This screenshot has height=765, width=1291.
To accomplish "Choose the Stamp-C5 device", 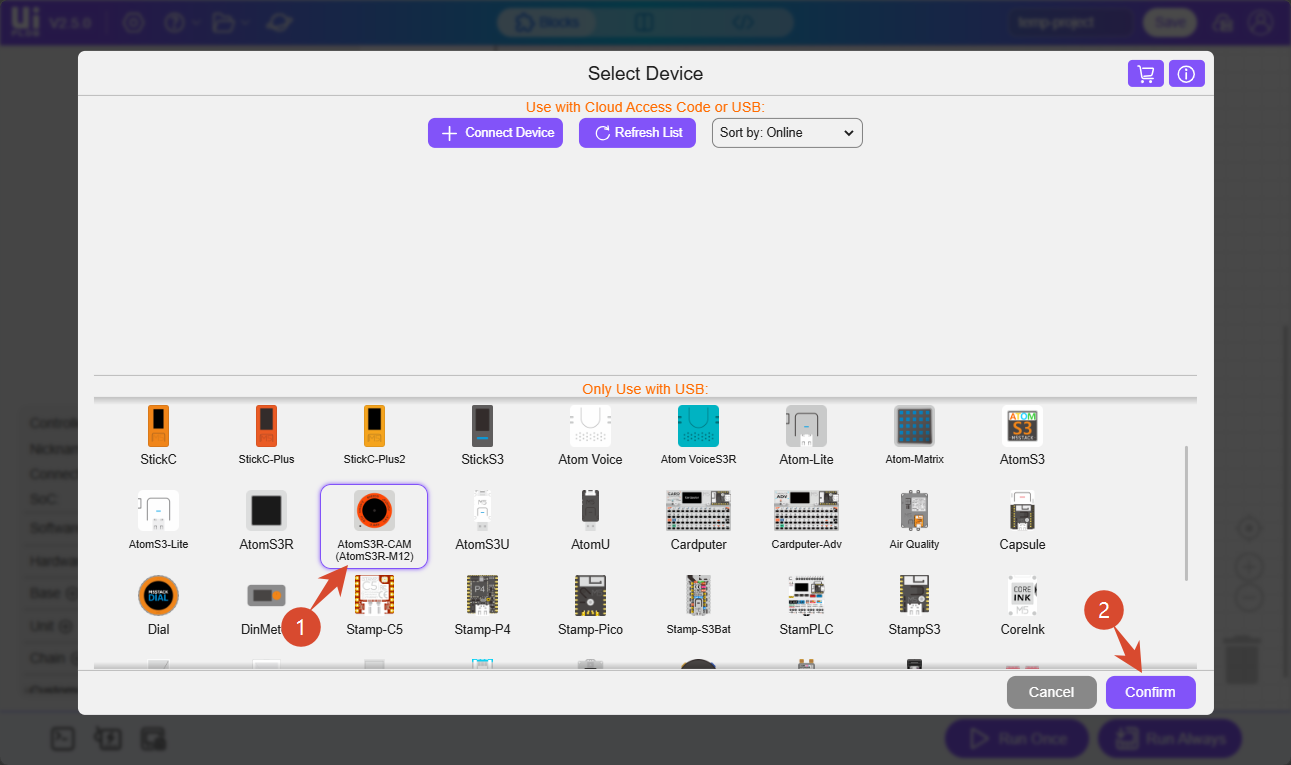I will pyautogui.click(x=374, y=596).
